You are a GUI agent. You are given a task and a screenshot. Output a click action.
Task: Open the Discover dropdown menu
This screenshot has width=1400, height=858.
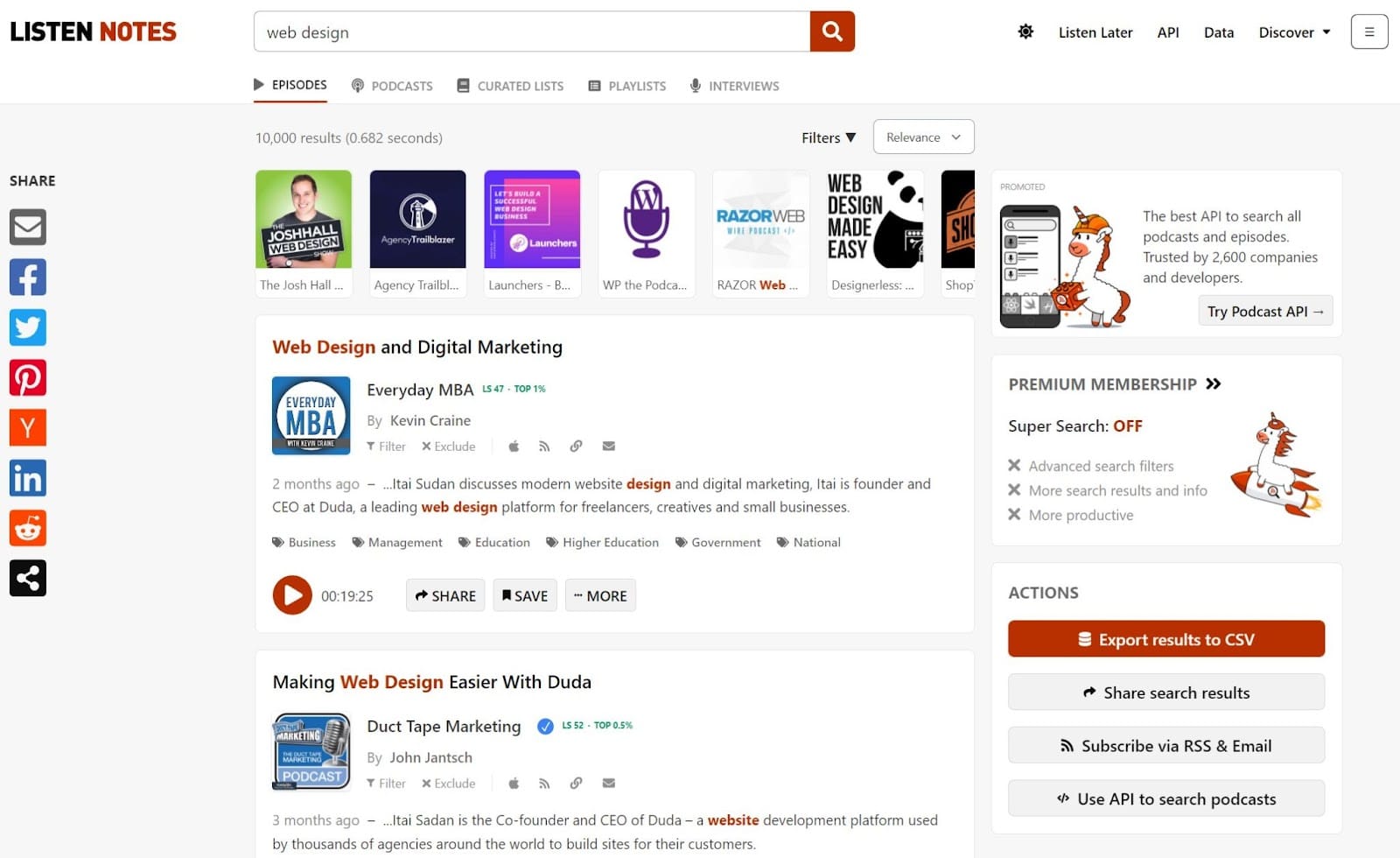(x=1294, y=32)
